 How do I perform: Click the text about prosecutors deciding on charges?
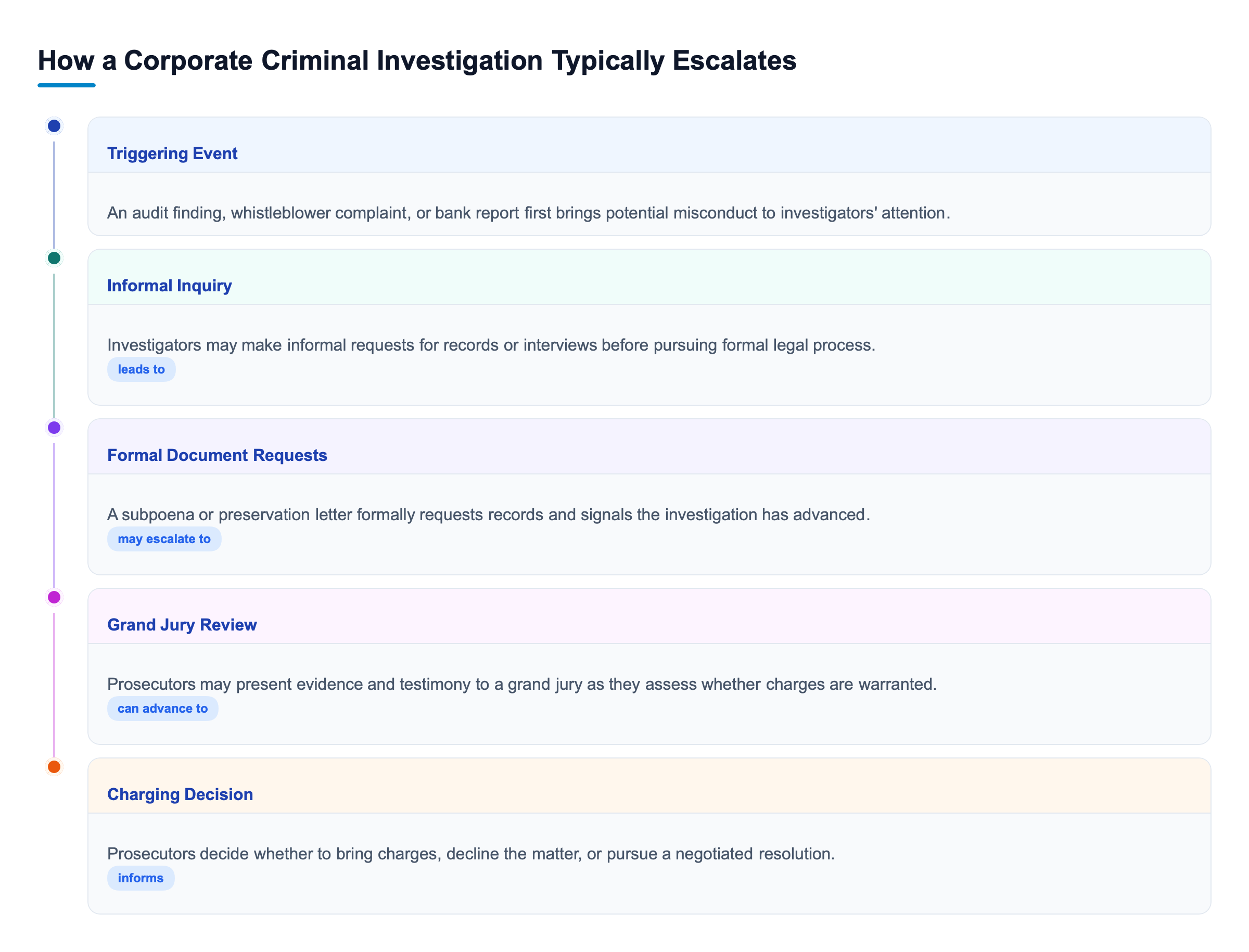pos(470,853)
